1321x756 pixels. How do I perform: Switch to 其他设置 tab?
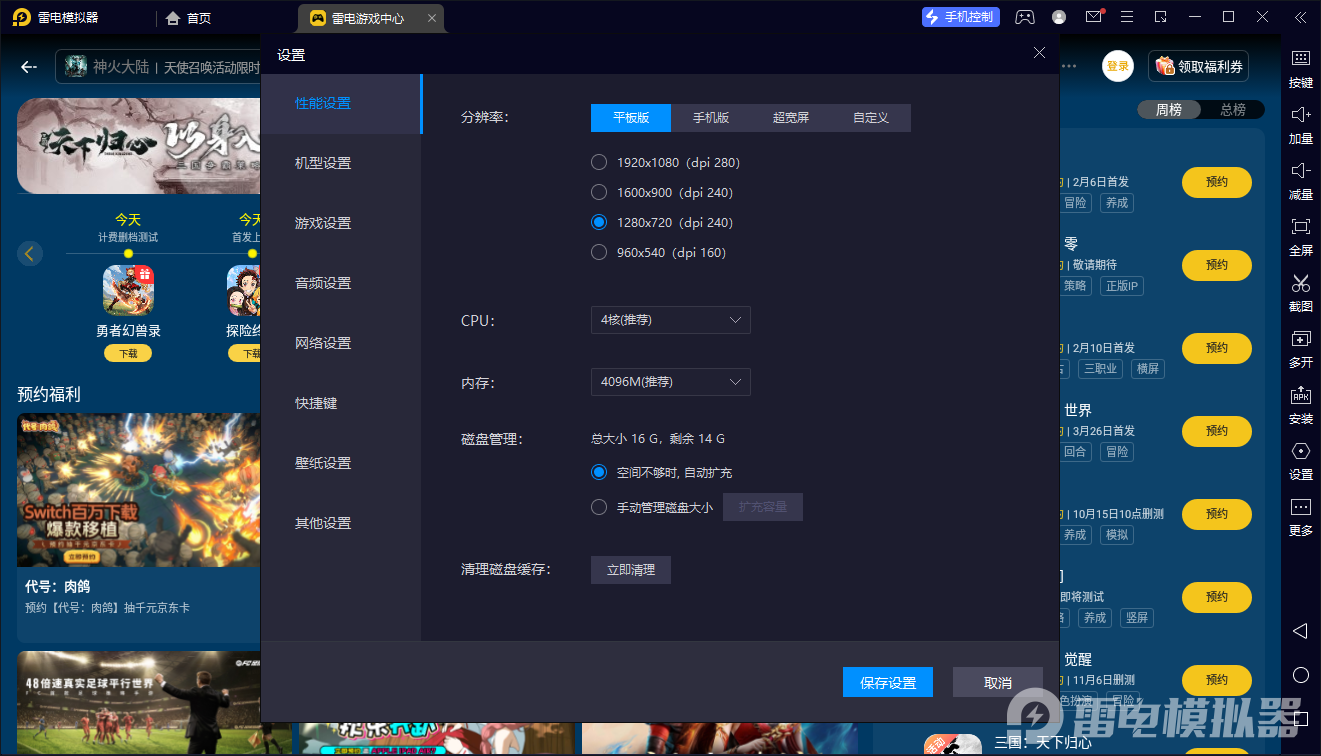pyautogui.click(x=341, y=524)
